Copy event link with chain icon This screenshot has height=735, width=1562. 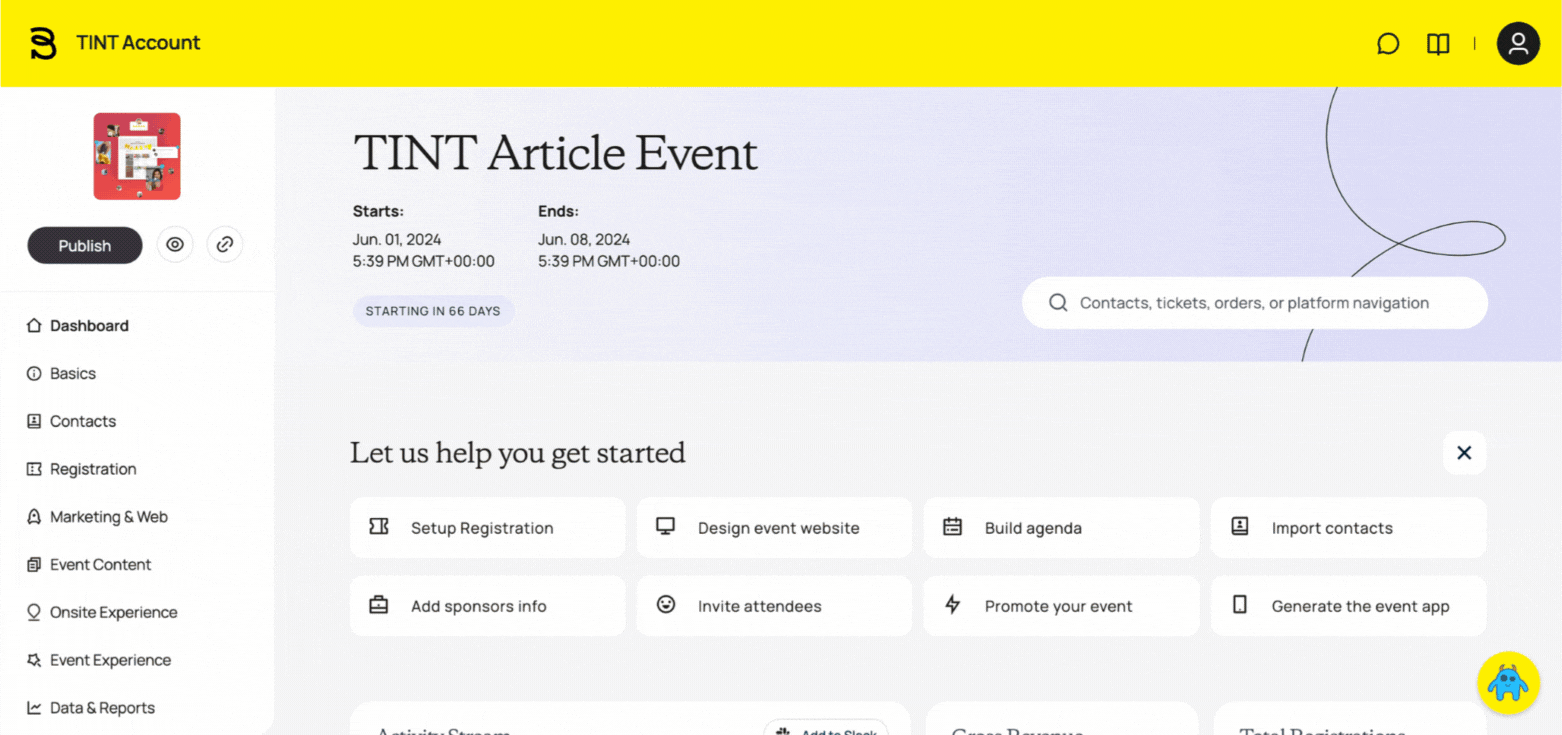[225, 244]
